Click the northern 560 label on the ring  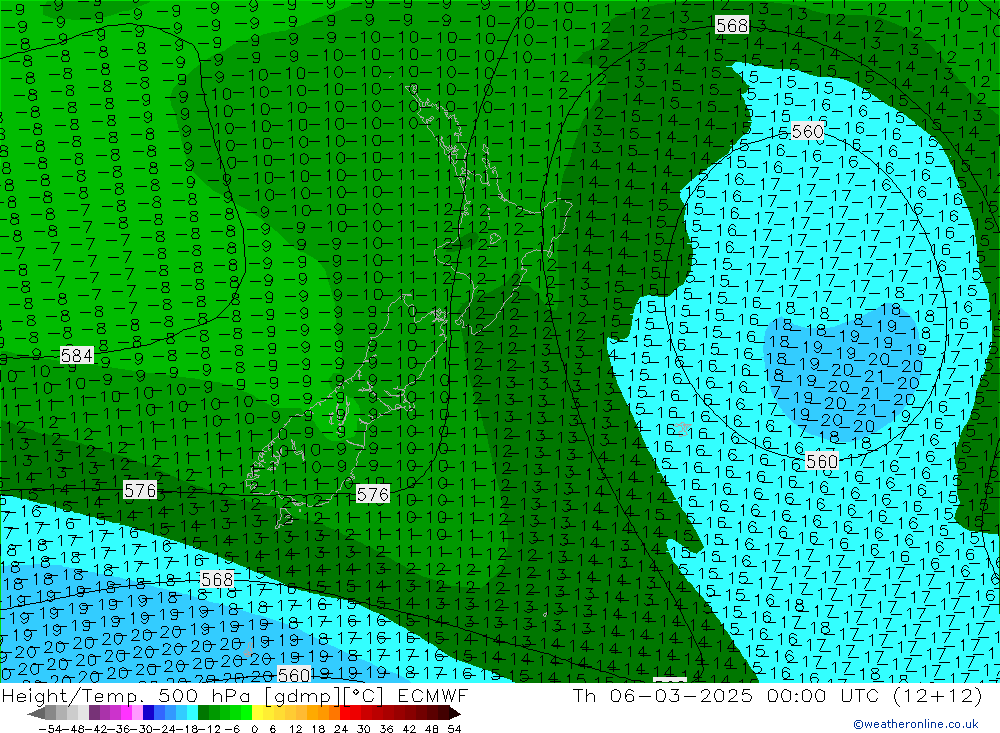pyautogui.click(x=807, y=131)
